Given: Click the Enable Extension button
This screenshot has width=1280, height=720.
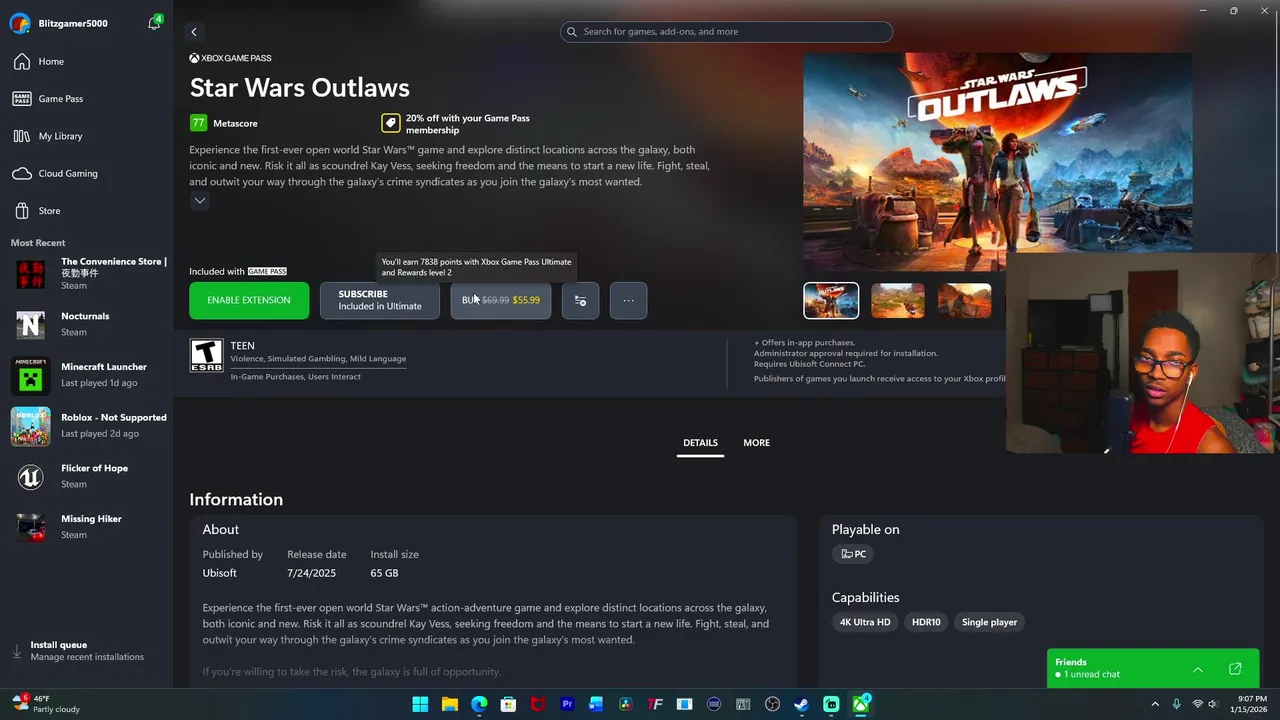Looking at the screenshot, I should point(249,300).
